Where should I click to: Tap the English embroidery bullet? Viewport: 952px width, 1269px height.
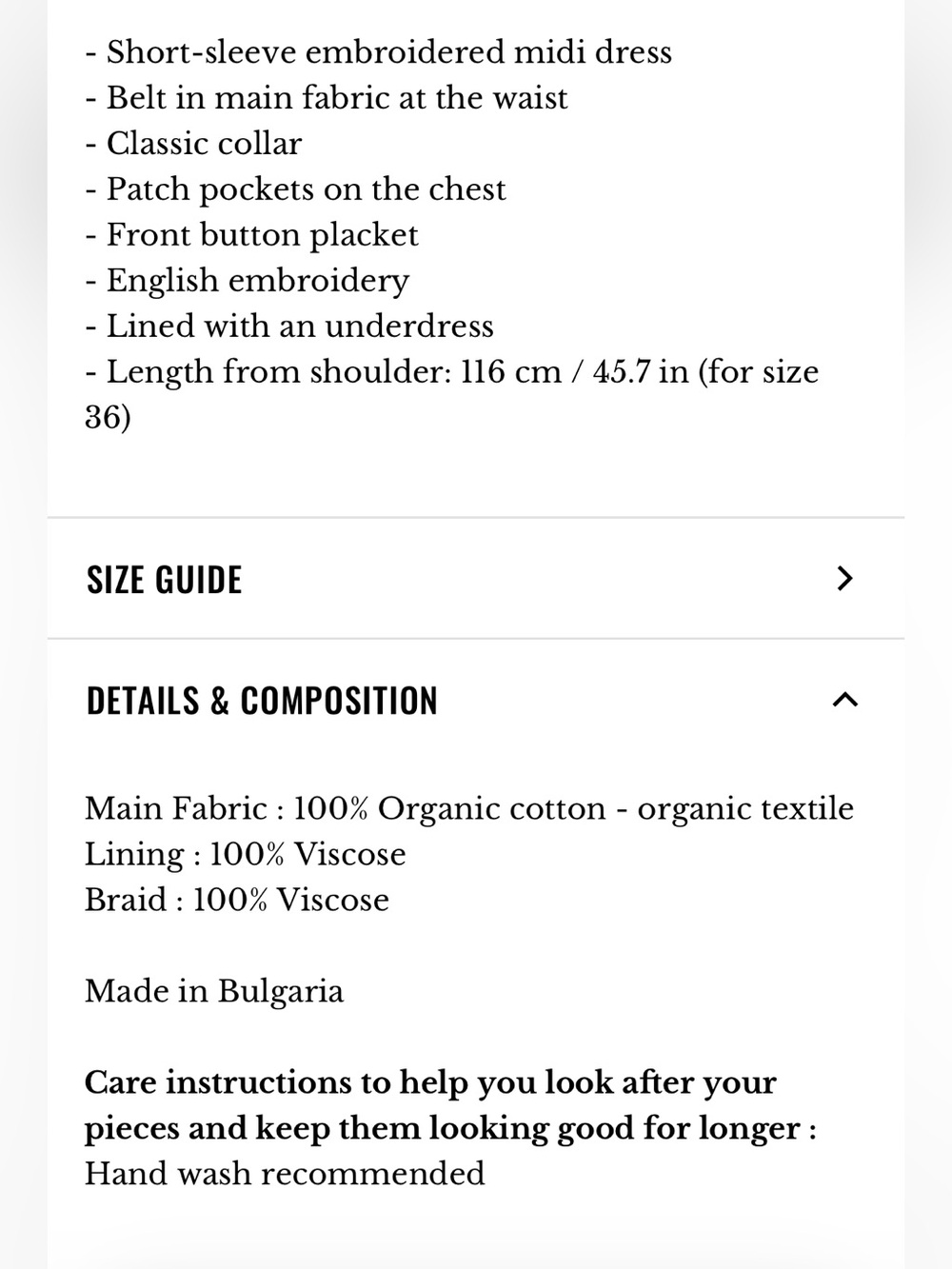[x=247, y=280]
